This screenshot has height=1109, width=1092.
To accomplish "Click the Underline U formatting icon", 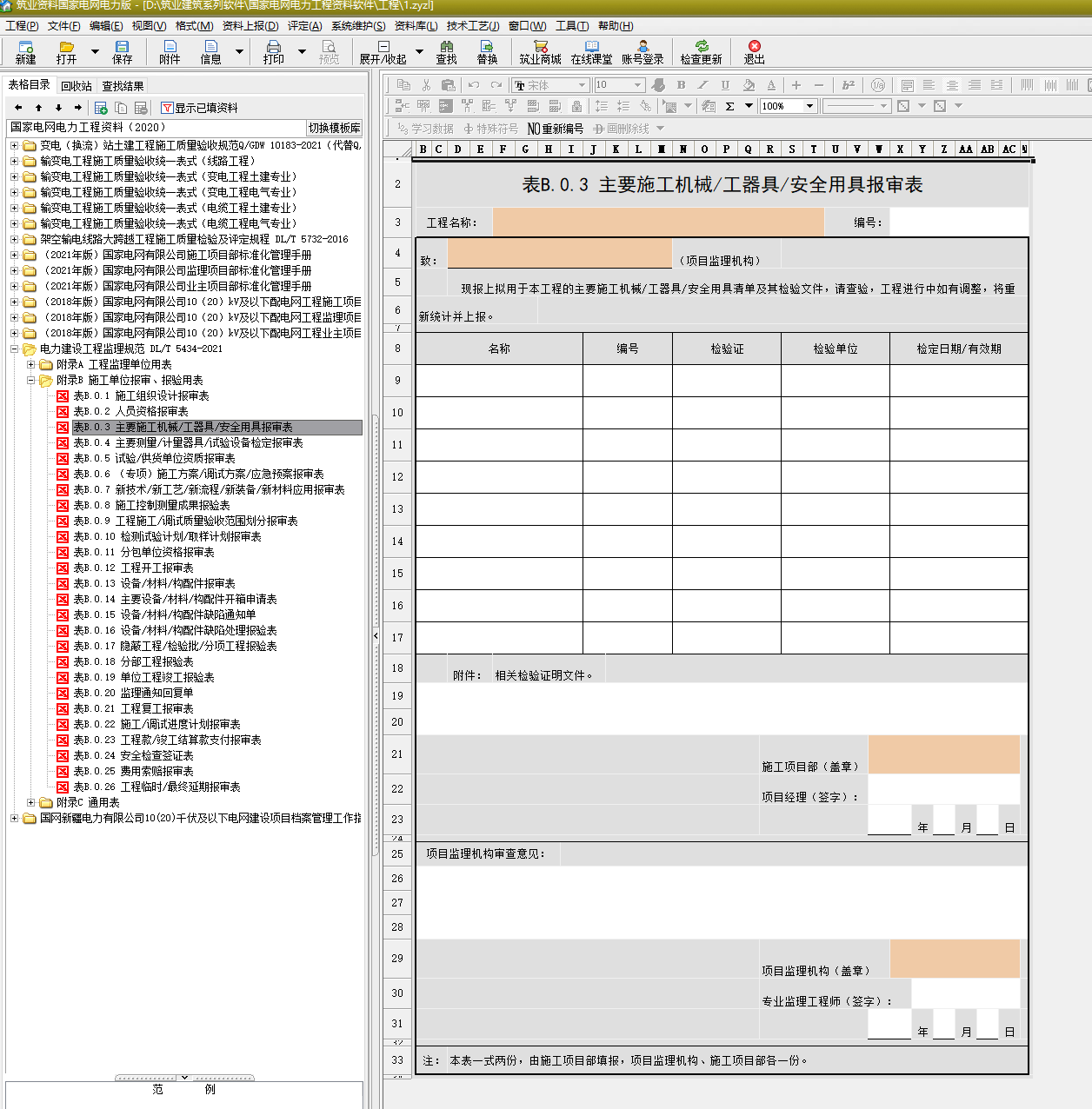I will pyautogui.click(x=725, y=85).
